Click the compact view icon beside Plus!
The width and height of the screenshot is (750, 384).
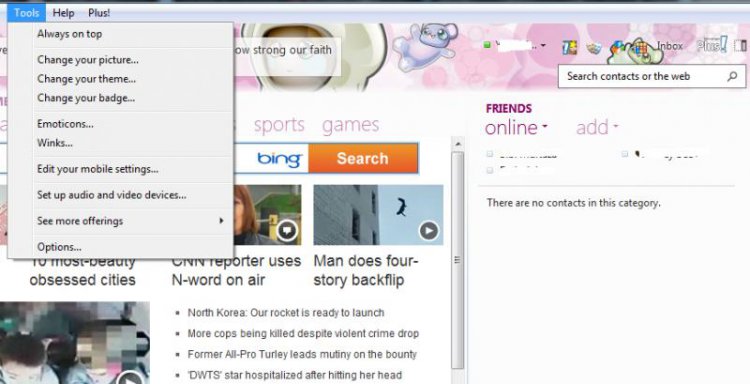pyautogui.click(x=740, y=46)
